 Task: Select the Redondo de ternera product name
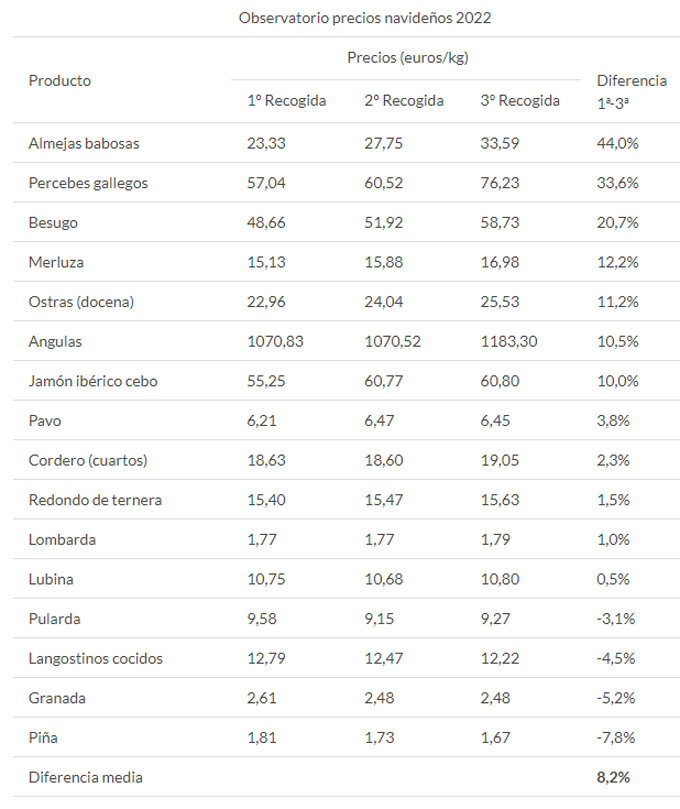[x=95, y=500]
